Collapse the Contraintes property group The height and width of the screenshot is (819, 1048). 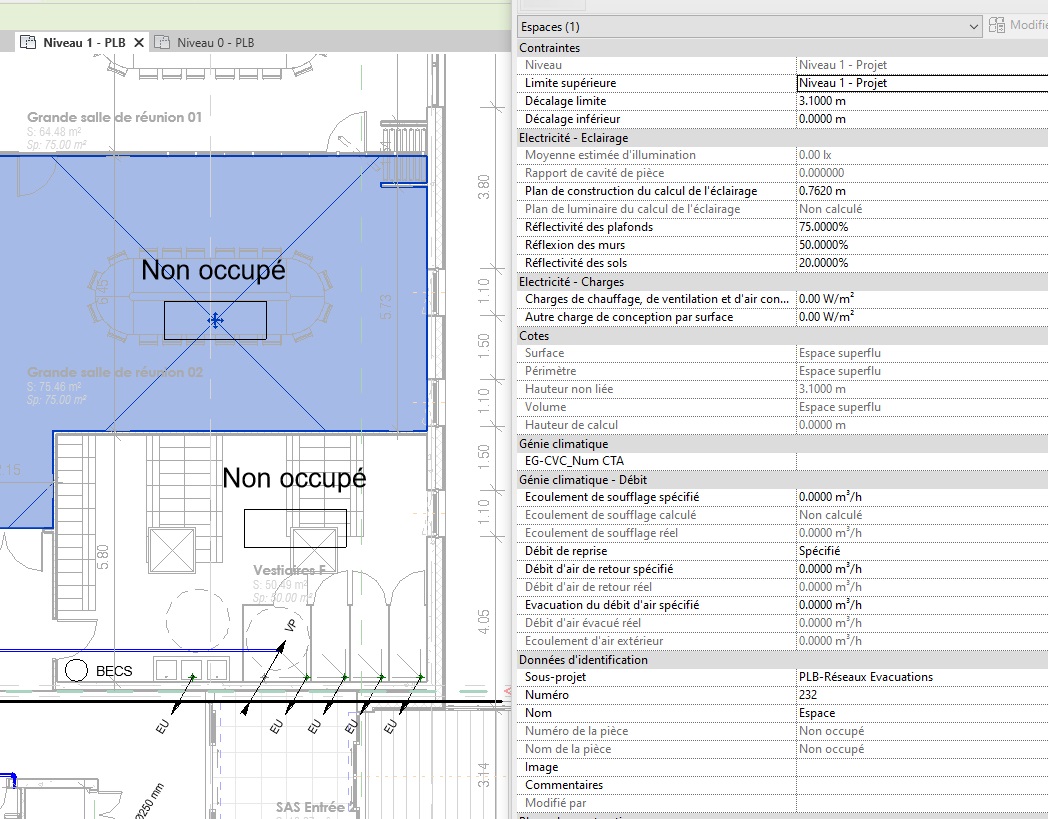(549, 48)
